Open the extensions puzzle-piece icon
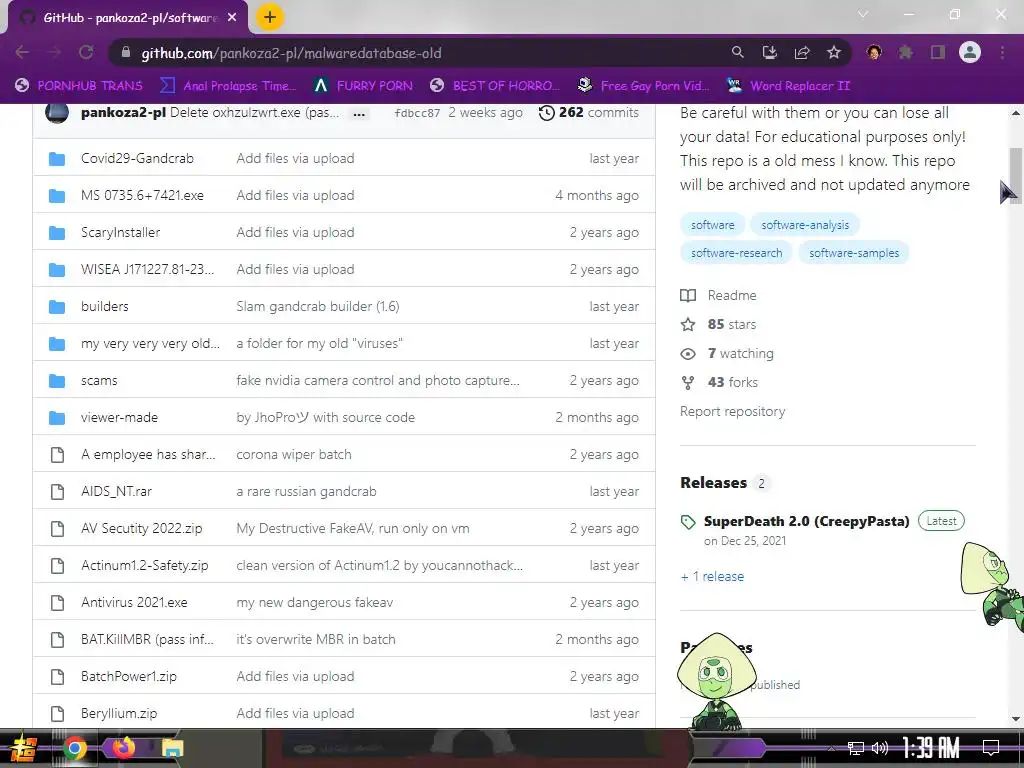1024x768 pixels. click(906, 52)
